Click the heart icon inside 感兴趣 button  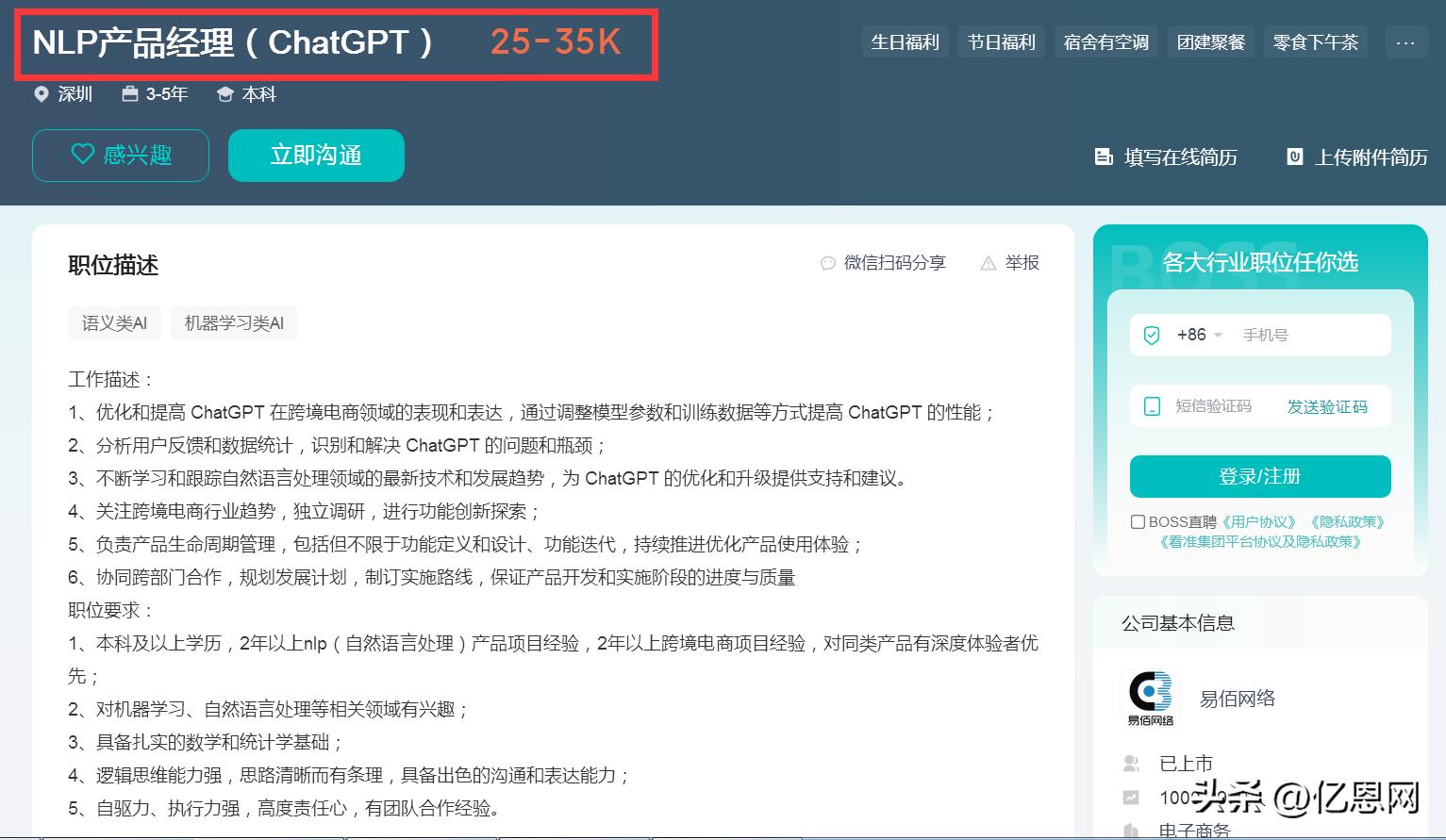(82, 155)
